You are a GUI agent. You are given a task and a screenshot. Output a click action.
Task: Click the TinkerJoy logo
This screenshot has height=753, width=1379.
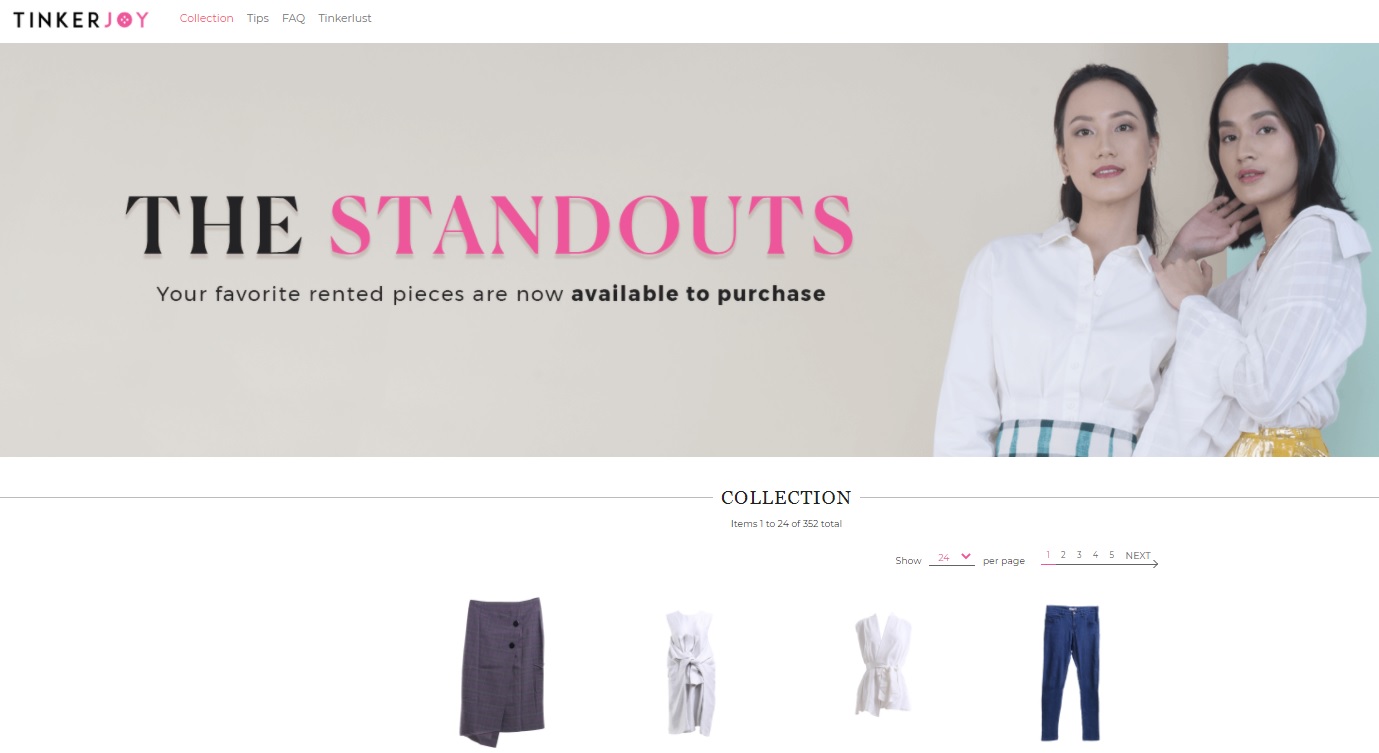pyautogui.click(x=81, y=19)
